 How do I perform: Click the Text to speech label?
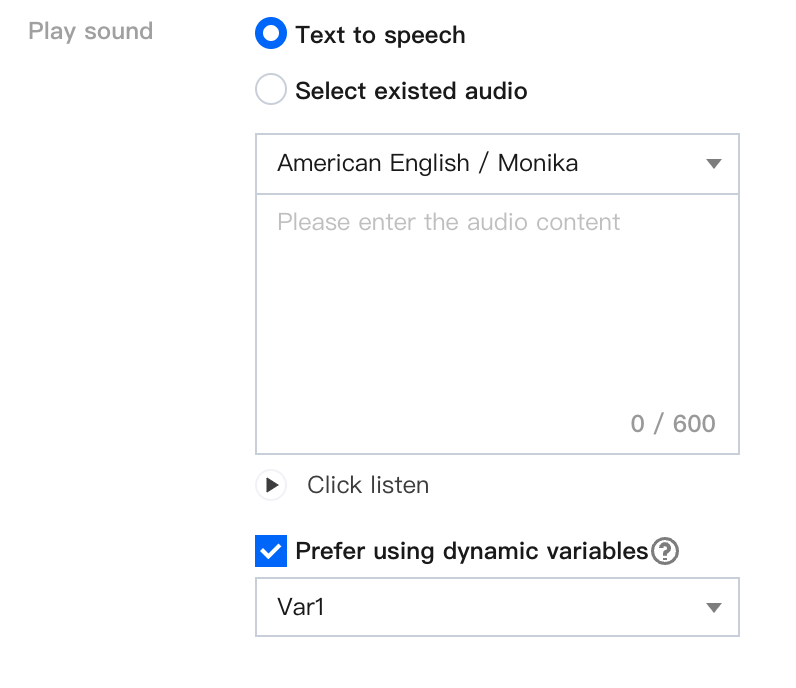pos(380,35)
